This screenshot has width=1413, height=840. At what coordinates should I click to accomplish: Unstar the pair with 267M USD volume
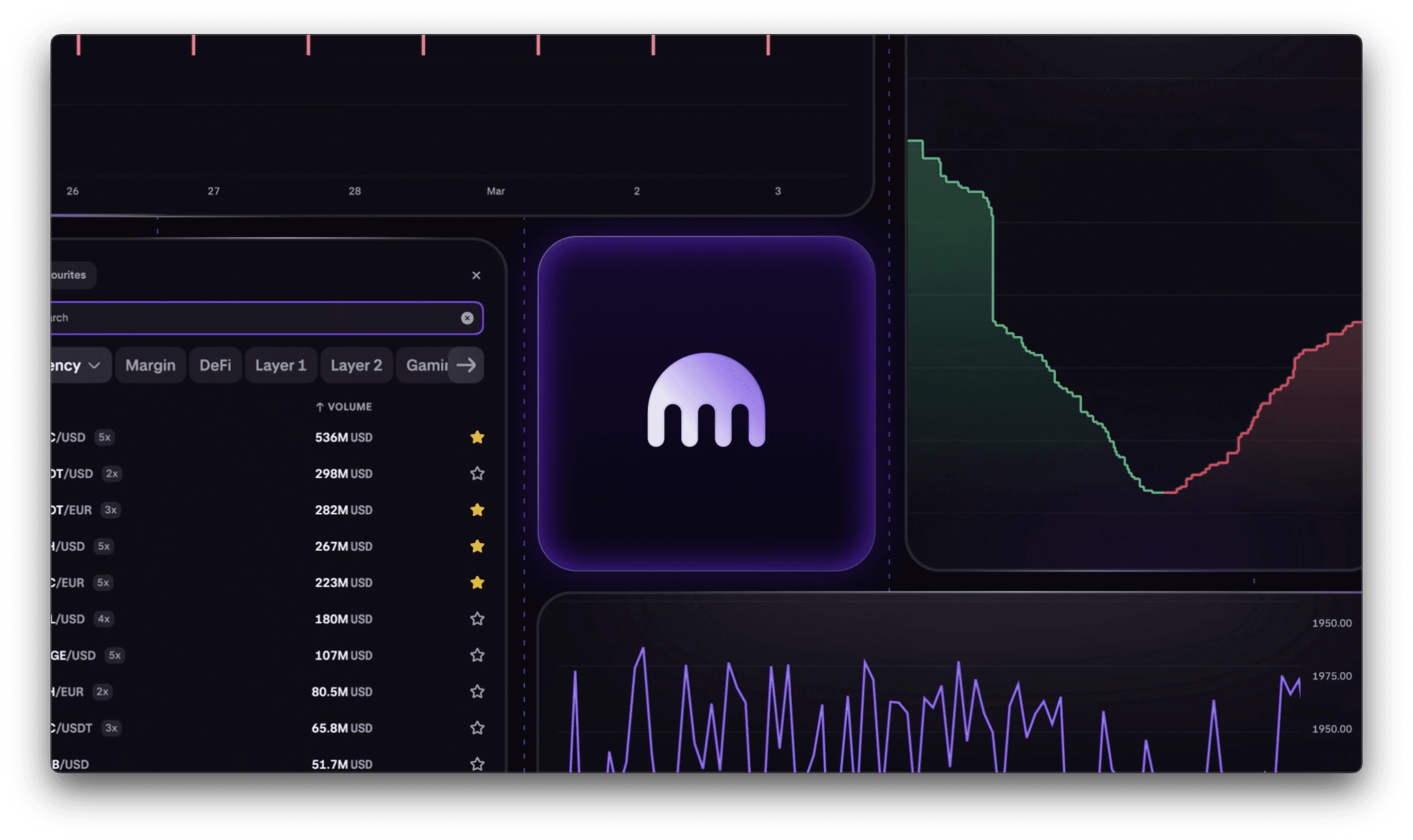pos(477,546)
